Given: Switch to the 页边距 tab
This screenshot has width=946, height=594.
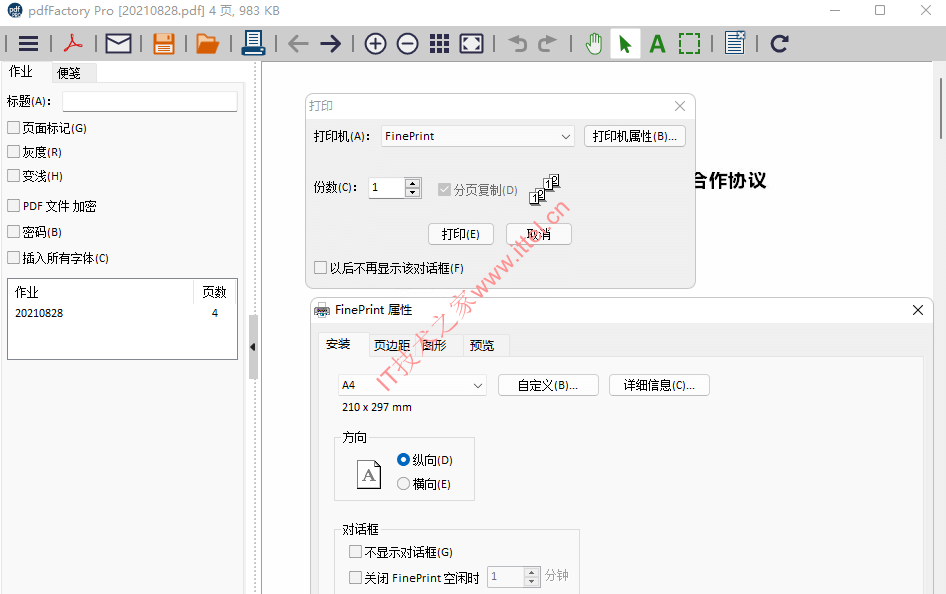Looking at the screenshot, I should [x=392, y=345].
